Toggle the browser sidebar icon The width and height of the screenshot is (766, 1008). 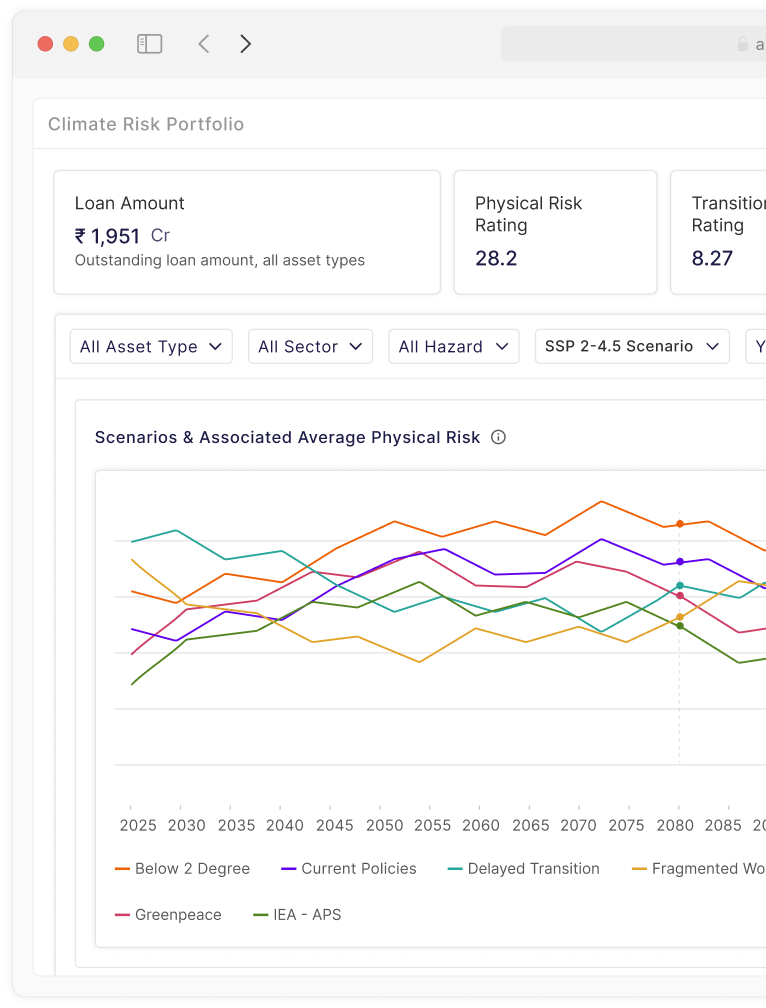point(149,44)
